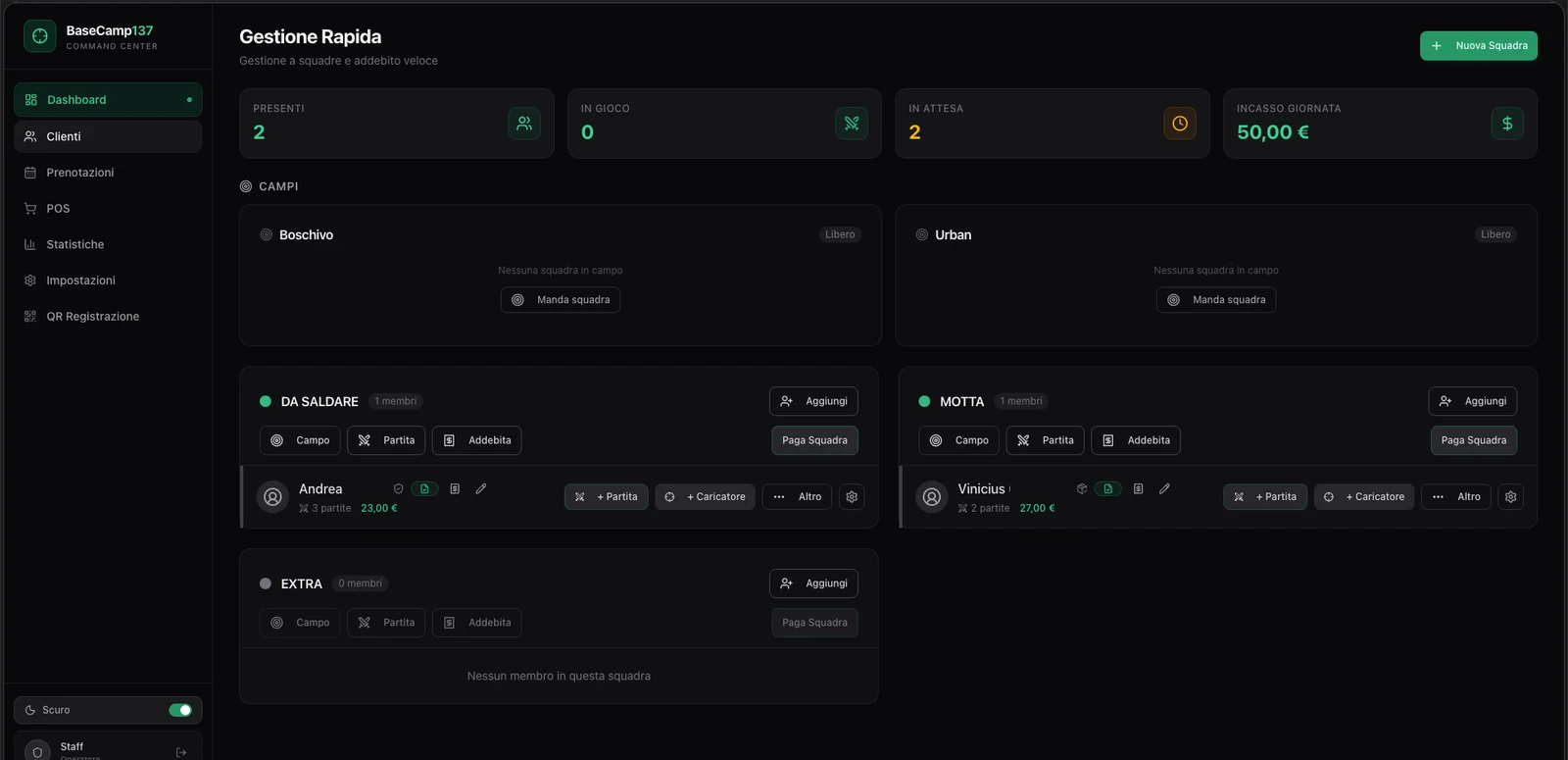The width and height of the screenshot is (1568, 760).
Task: Click the logout icon beside Staff
Action: [181, 752]
